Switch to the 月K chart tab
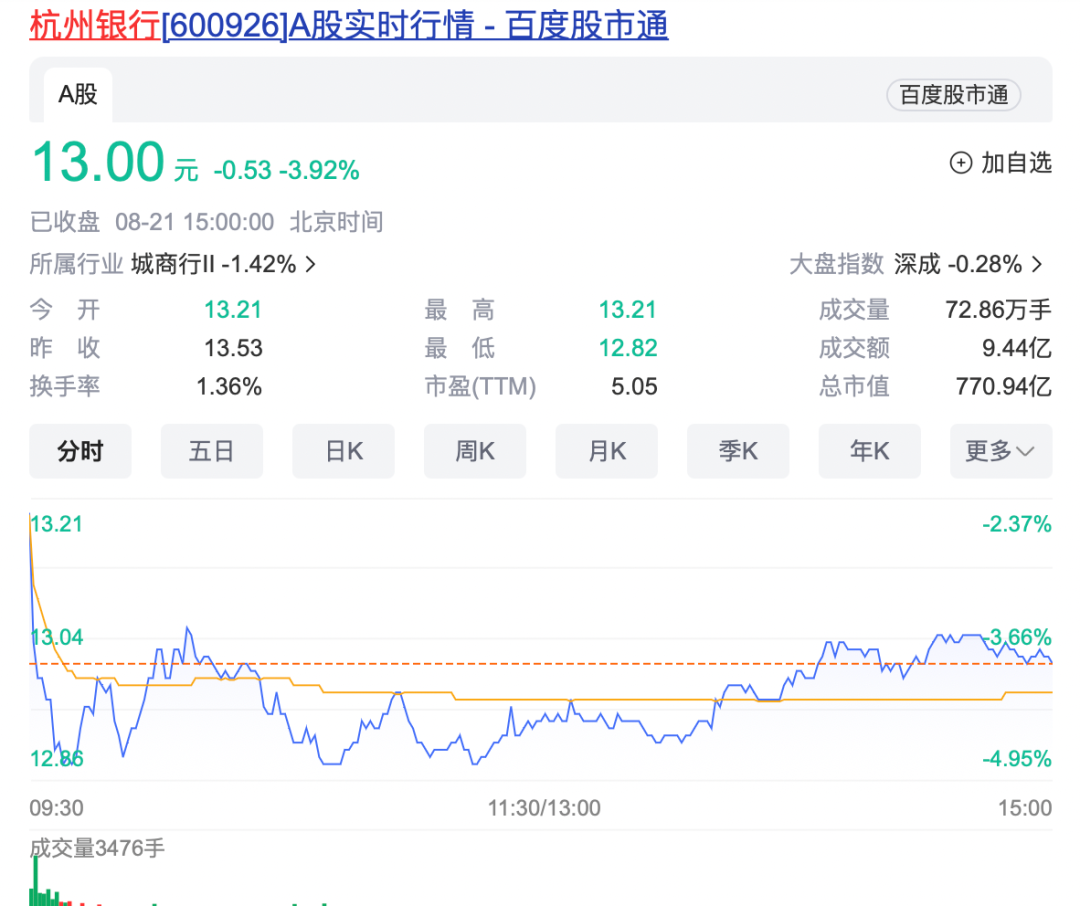The height and width of the screenshot is (906, 1080). pyautogui.click(x=606, y=451)
